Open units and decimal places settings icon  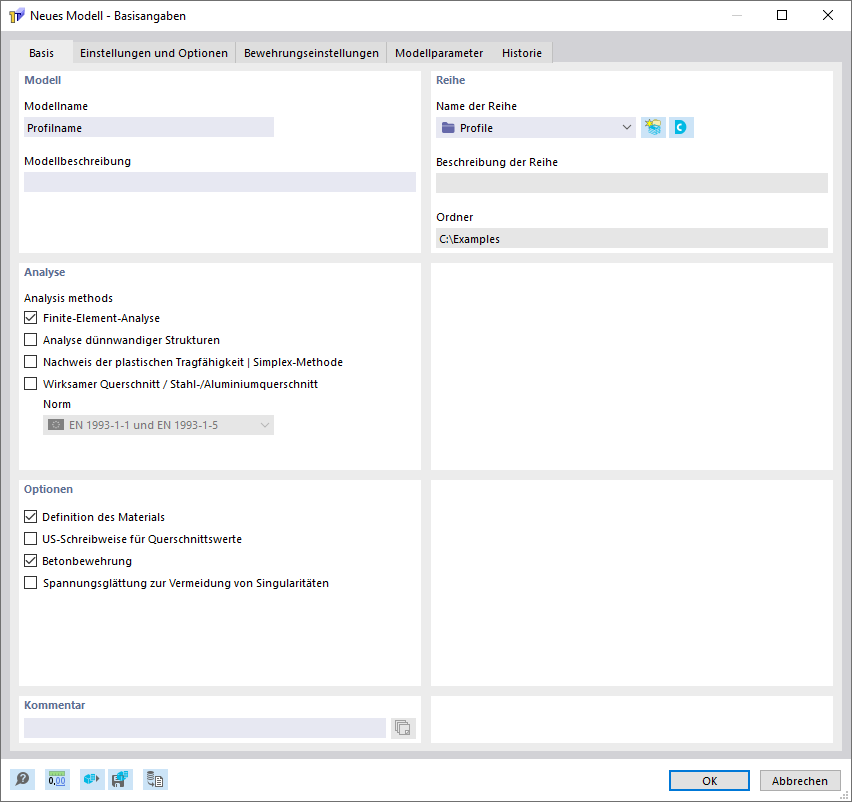pyautogui.click(x=57, y=780)
